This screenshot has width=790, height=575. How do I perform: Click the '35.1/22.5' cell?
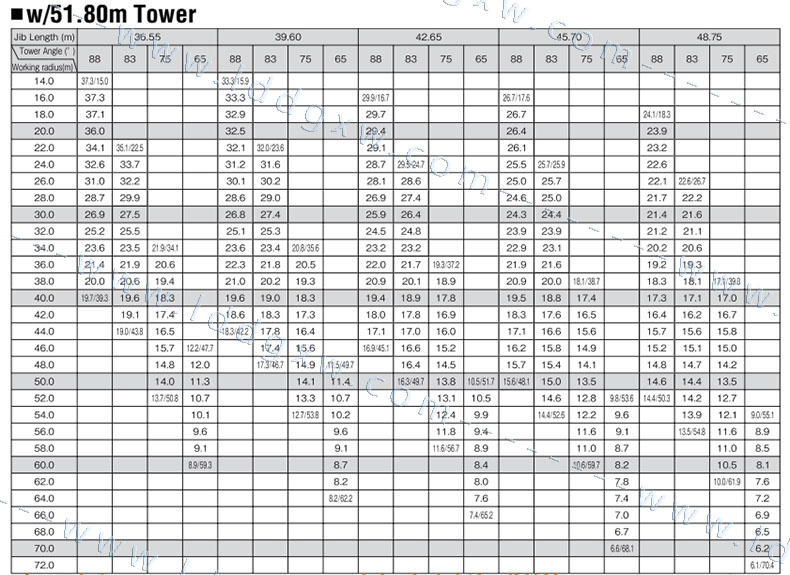coord(130,148)
